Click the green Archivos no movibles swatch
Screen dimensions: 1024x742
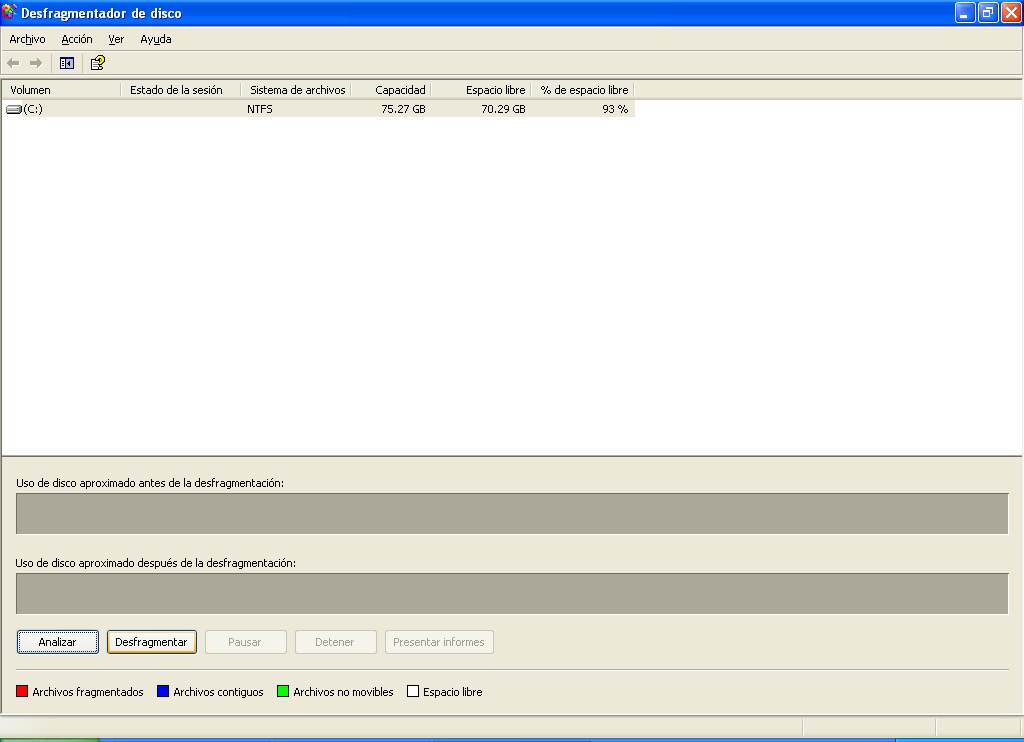(x=283, y=691)
